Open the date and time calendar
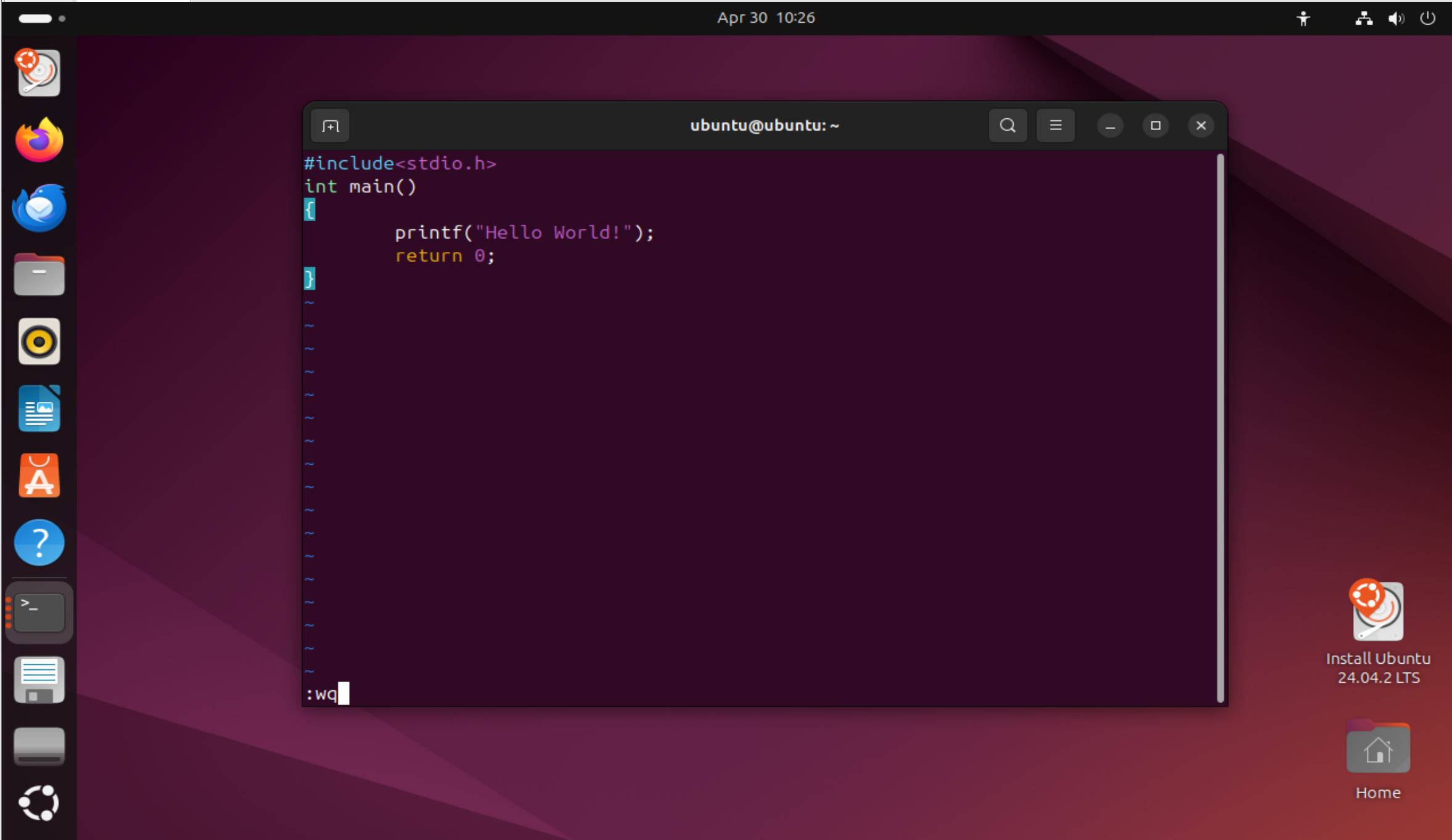This screenshot has width=1452, height=840. pyautogui.click(x=766, y=18)
